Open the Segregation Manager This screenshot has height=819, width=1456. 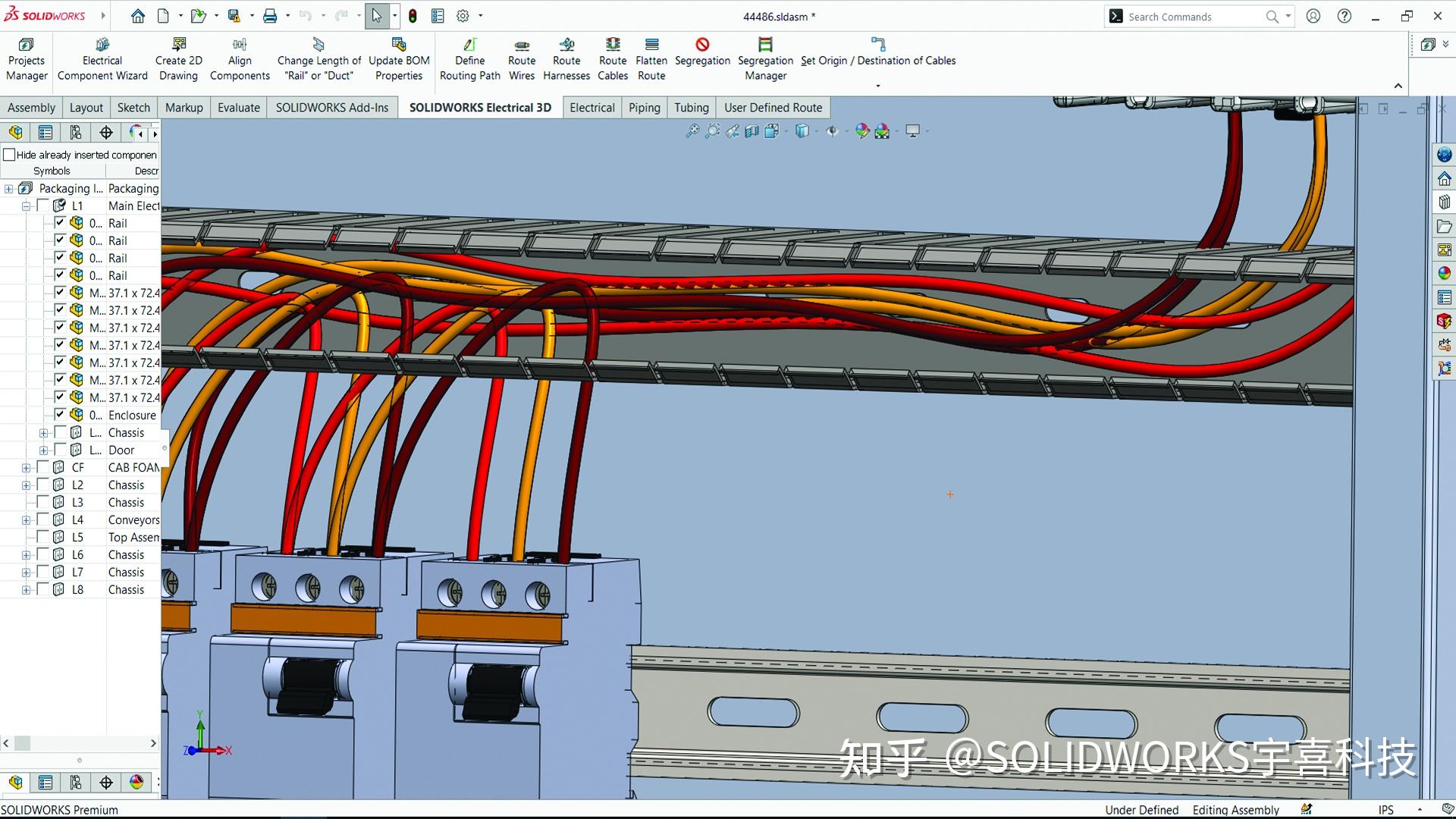pyautogui.click(x=765, y=57)
